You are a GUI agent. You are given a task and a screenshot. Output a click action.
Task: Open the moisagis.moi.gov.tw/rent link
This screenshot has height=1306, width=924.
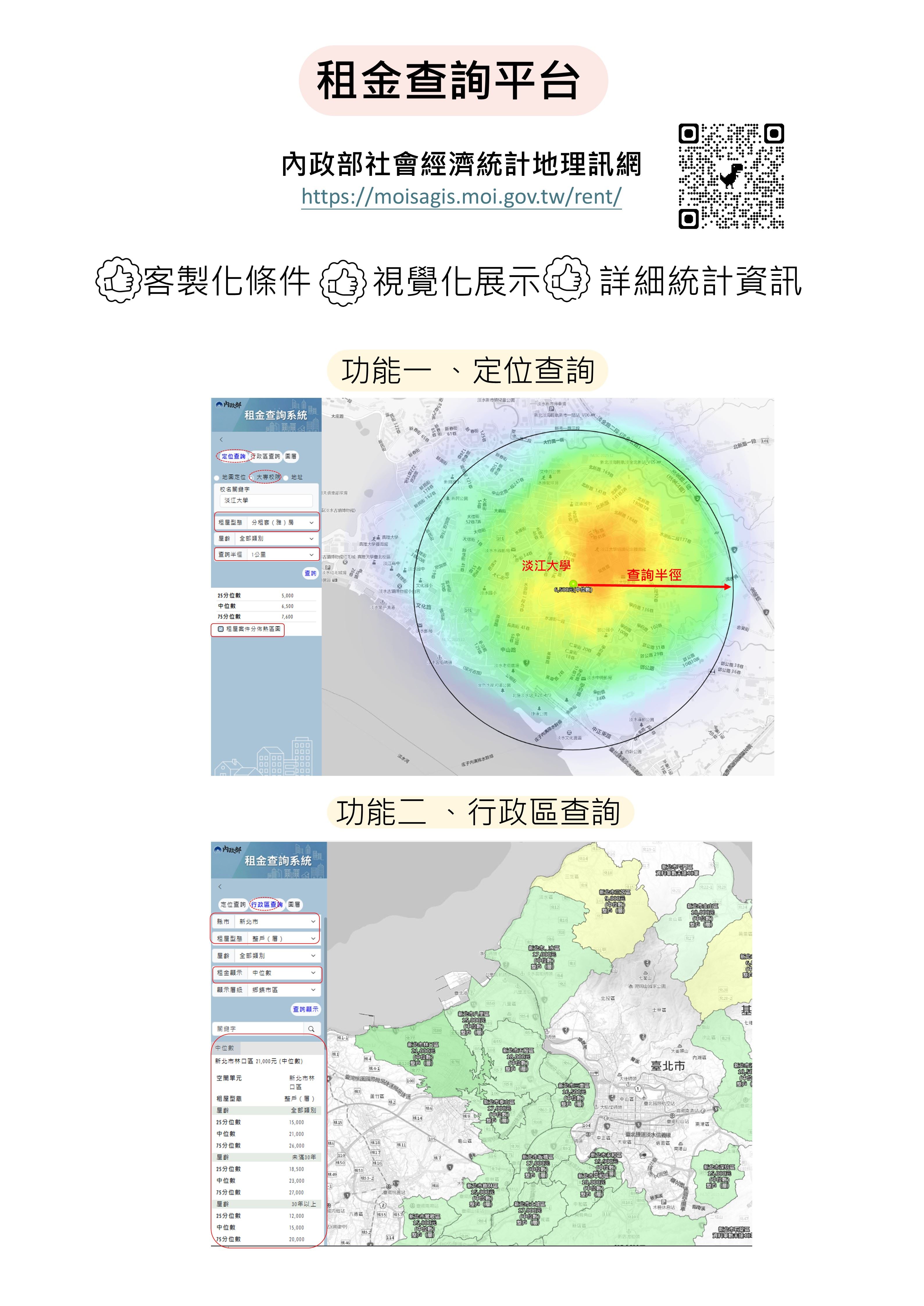pos(461,197)
